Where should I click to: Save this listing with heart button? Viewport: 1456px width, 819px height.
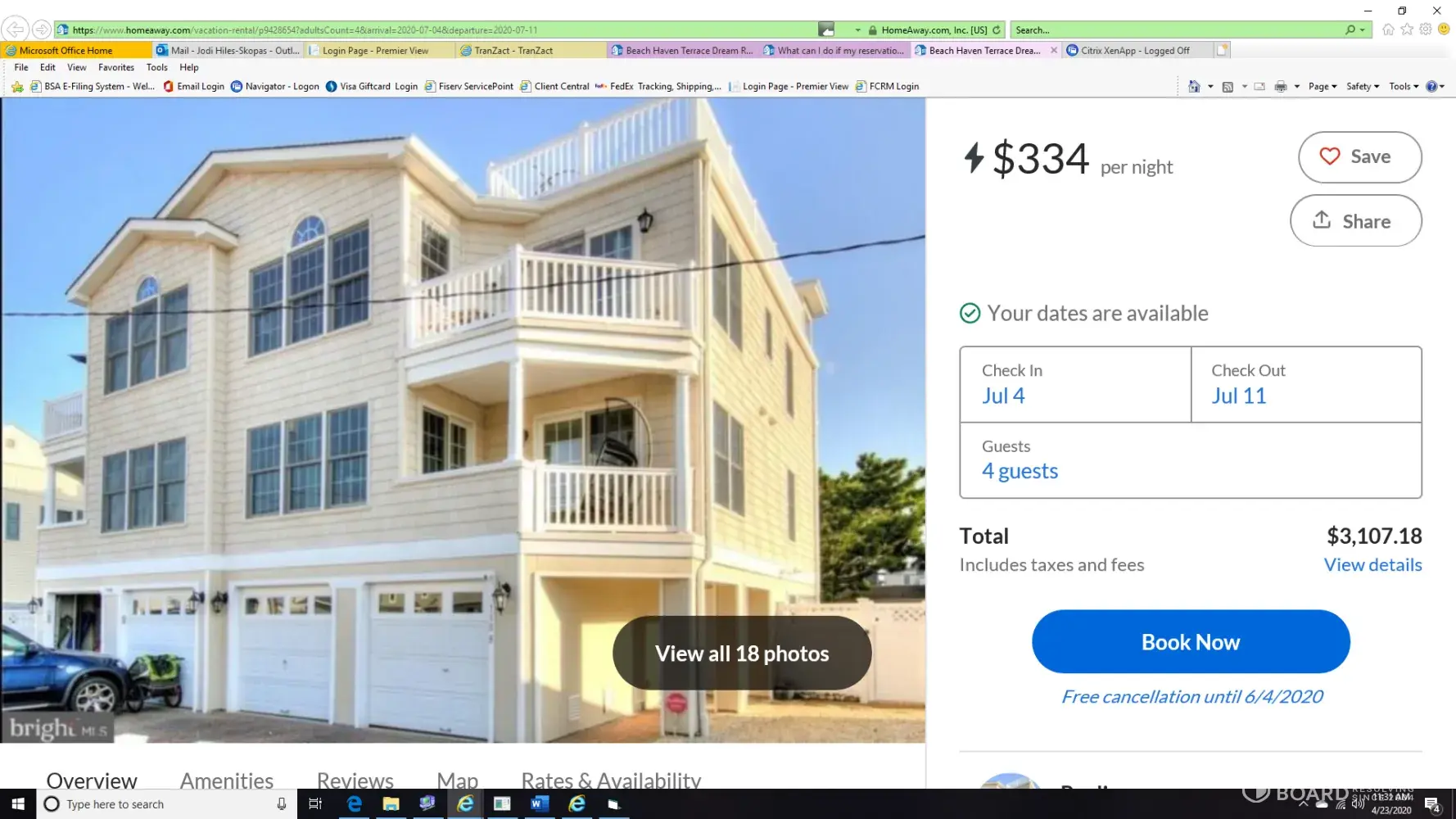pos(1359,157)
